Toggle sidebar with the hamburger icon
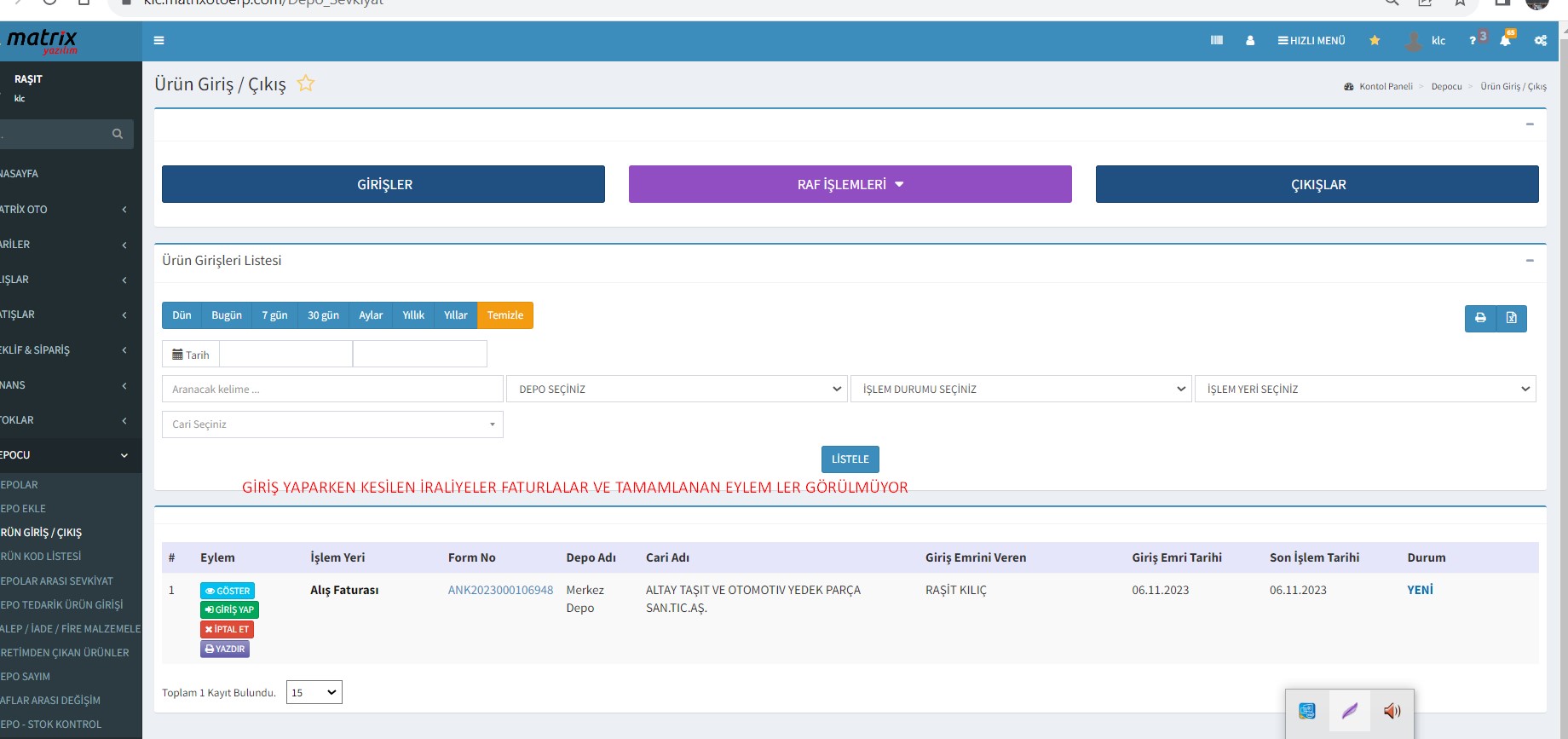The height and width of the screenshot is (739, 1568). [159, 40]
